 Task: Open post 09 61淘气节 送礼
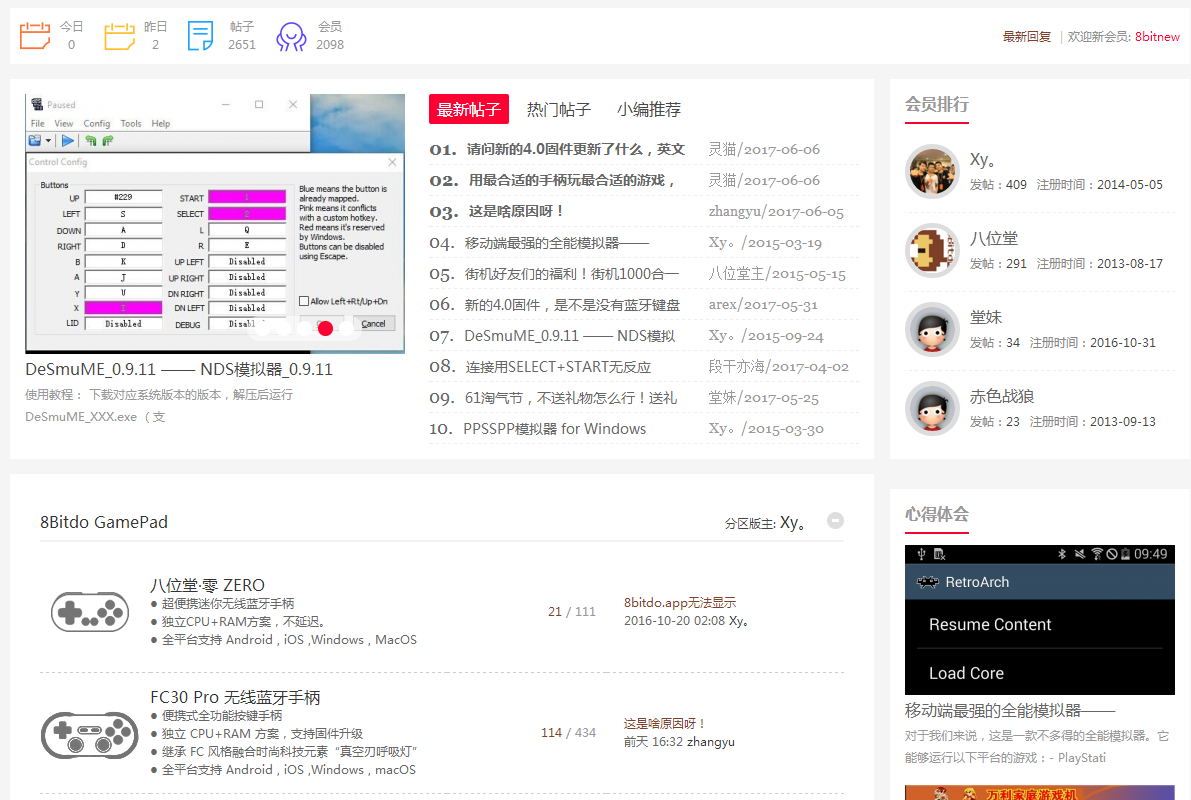pyautogui.click(x=570, y=398)
